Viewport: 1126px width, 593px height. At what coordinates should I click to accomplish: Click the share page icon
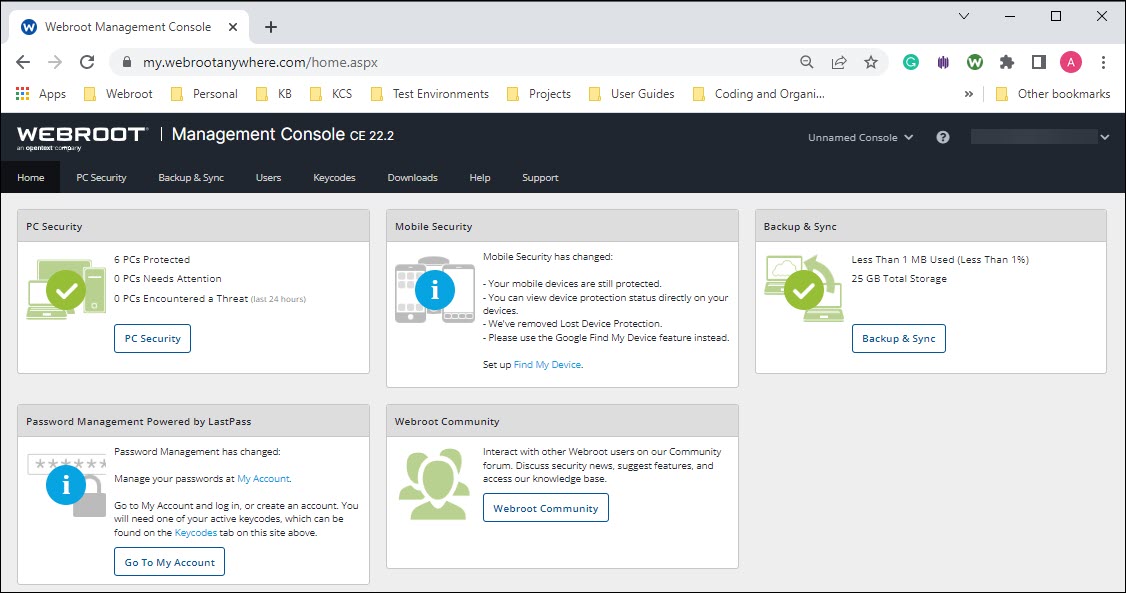click(839, 62)
